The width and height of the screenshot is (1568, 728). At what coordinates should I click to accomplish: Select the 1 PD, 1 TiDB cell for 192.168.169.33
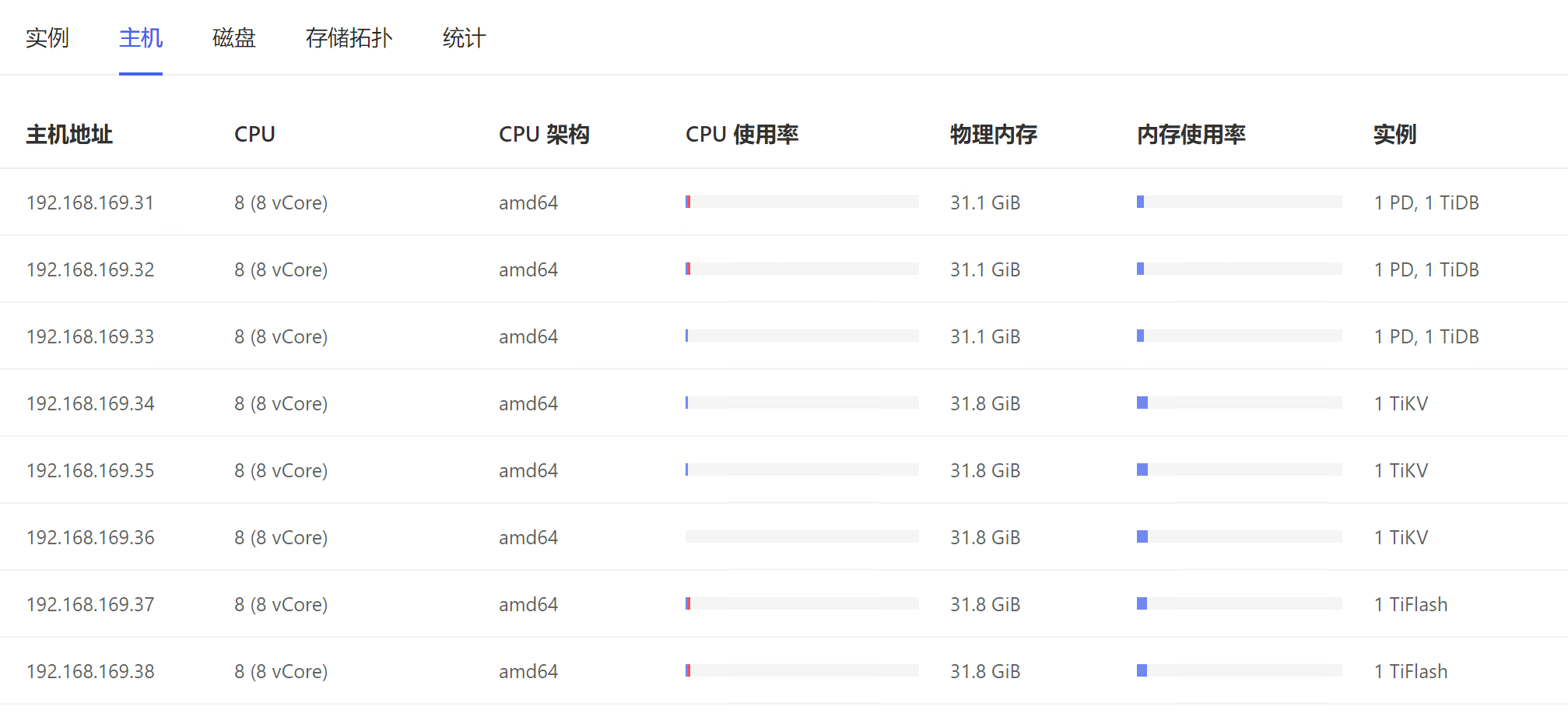coord(1426,336)
